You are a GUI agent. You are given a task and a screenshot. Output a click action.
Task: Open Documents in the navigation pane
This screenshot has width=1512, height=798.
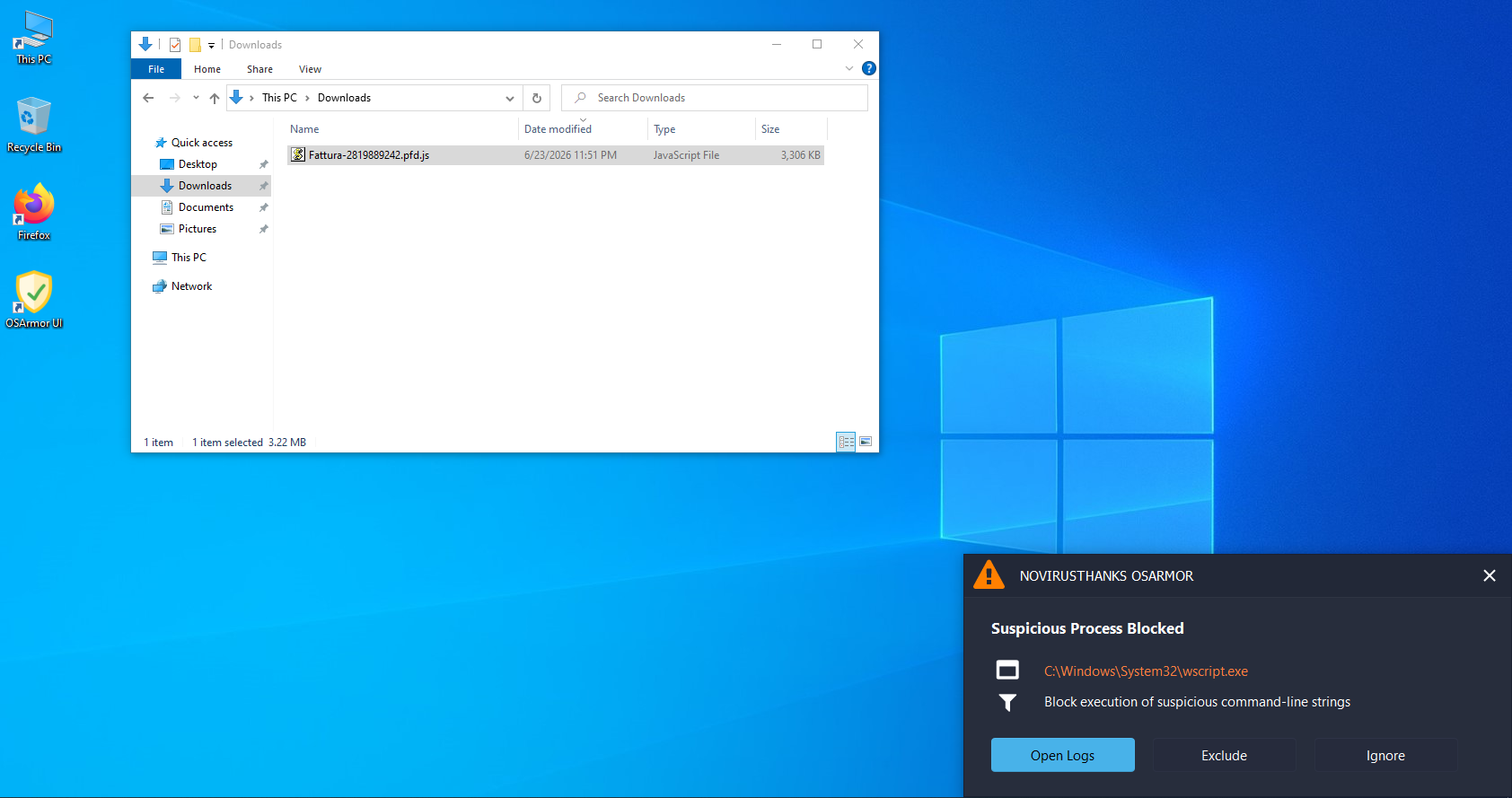(206, 207)
